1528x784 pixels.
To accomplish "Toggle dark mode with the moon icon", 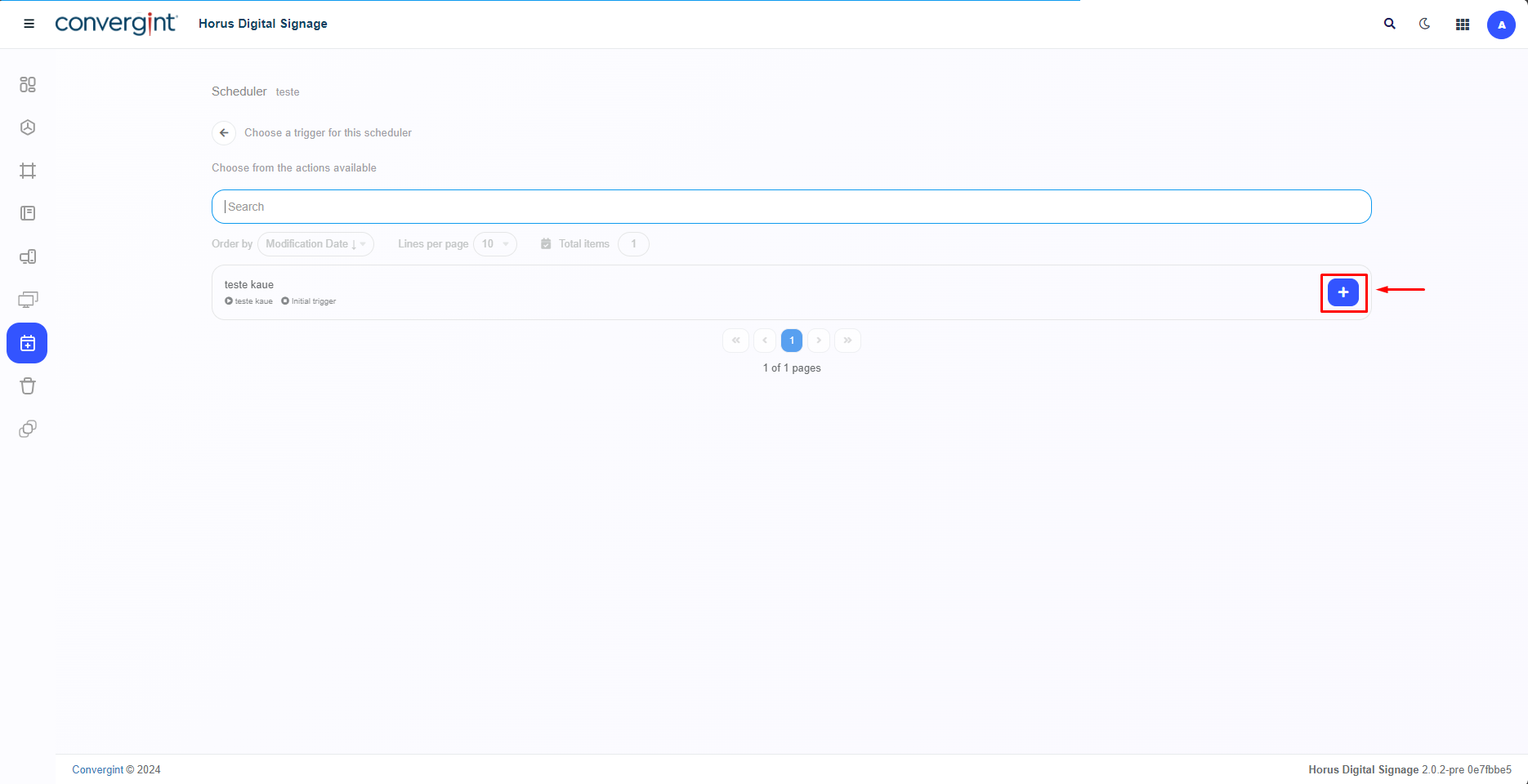I will [1425, 24].
